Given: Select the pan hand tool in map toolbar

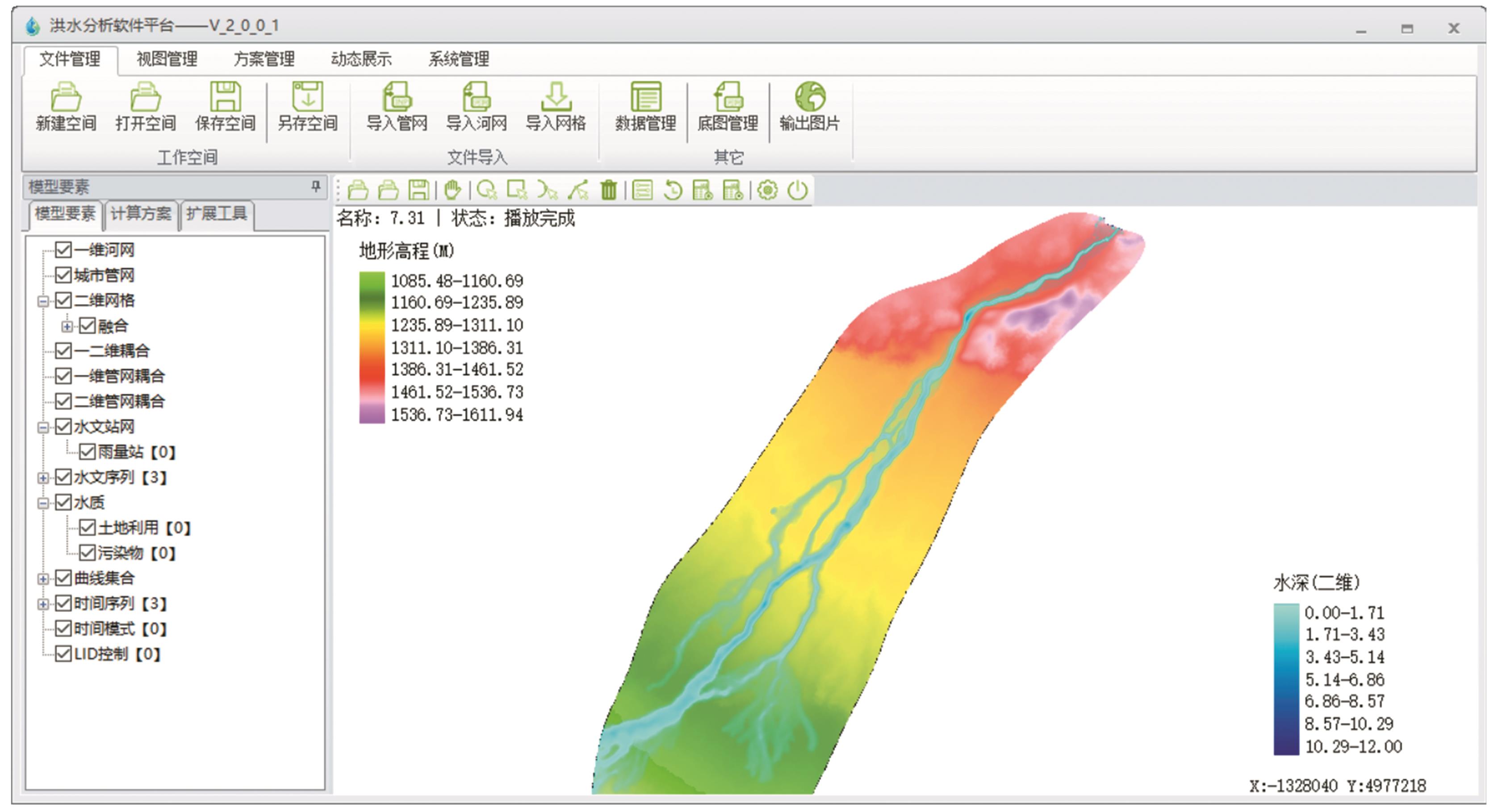Looking at the screenshot, I should [452, 190].
